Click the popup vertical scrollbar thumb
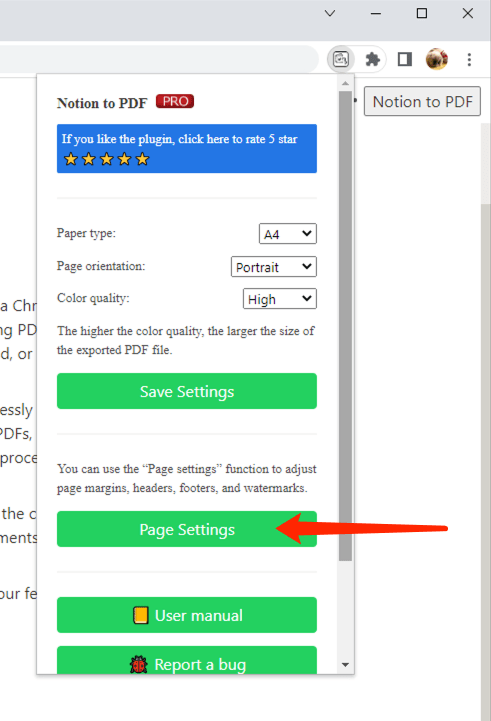Viewport: 491px width, 721px height. pyautogui.click(x=345, y=326)
